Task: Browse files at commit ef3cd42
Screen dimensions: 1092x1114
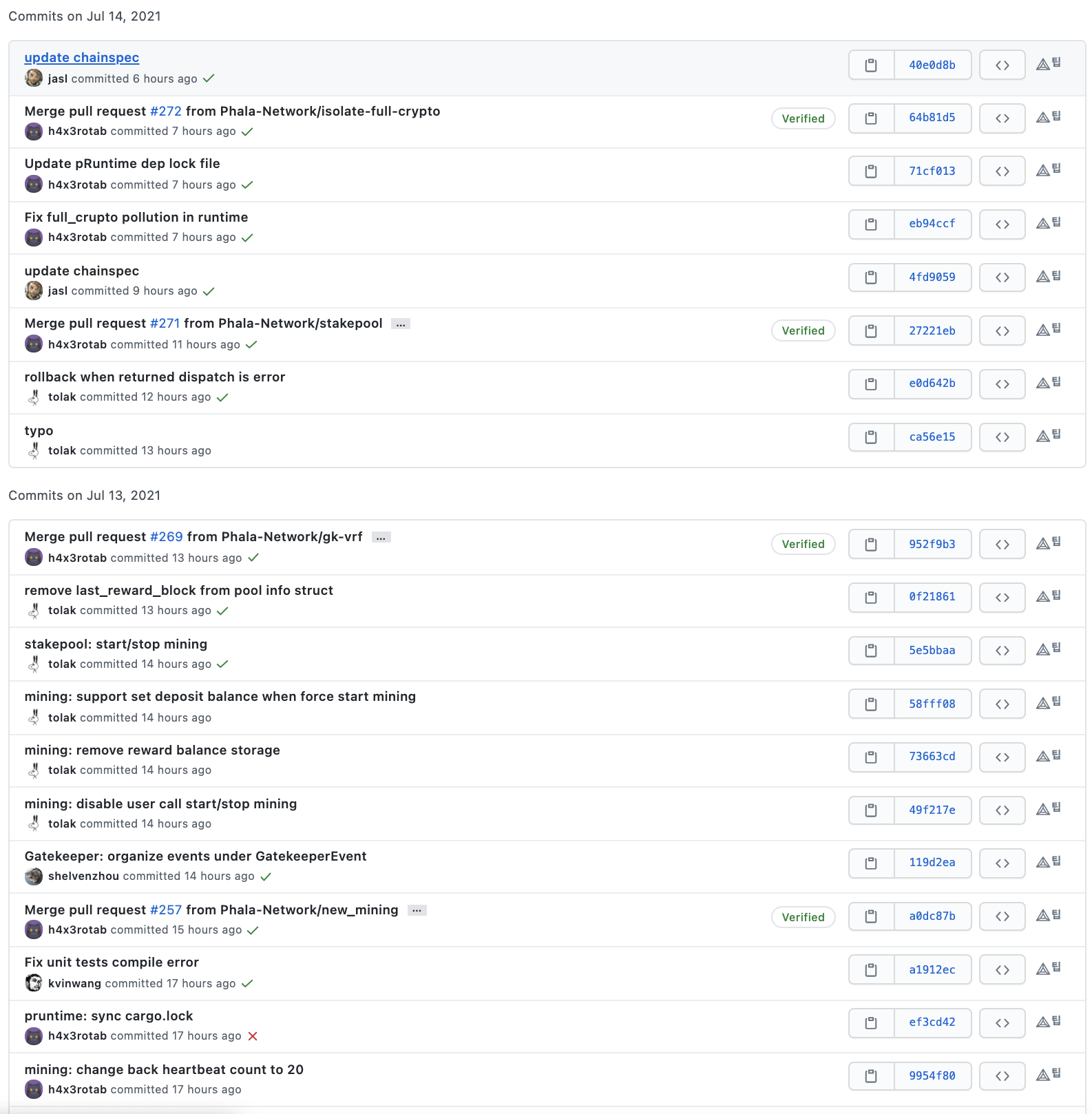Action: coord(1002,1023)
